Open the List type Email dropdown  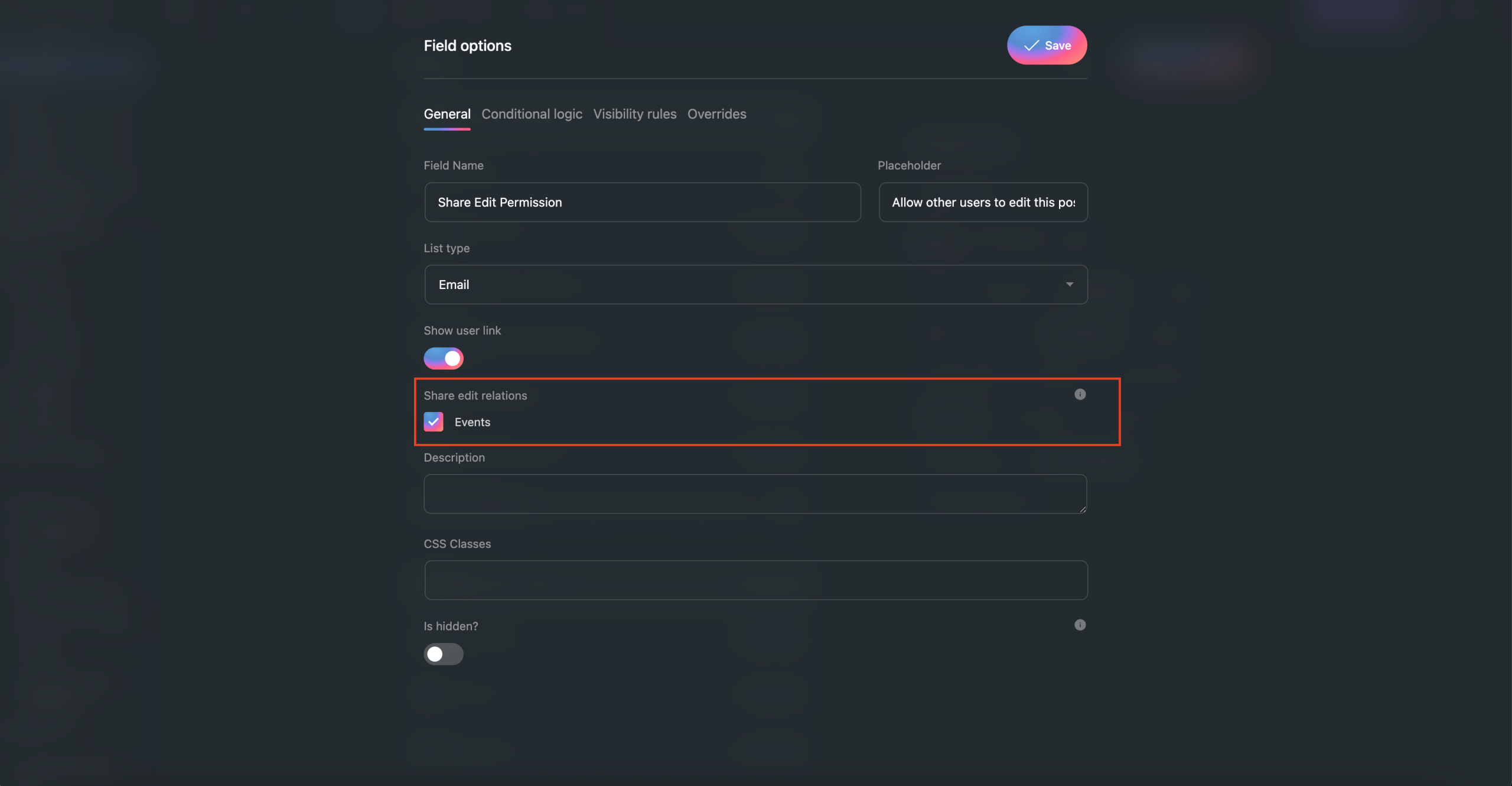(755, 284)
